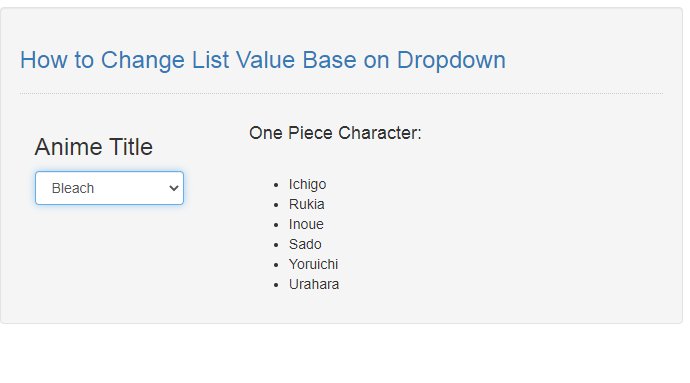Click the chevron arrow of the Bleach select
The image size is (690, 383).
tap(174, 188)
